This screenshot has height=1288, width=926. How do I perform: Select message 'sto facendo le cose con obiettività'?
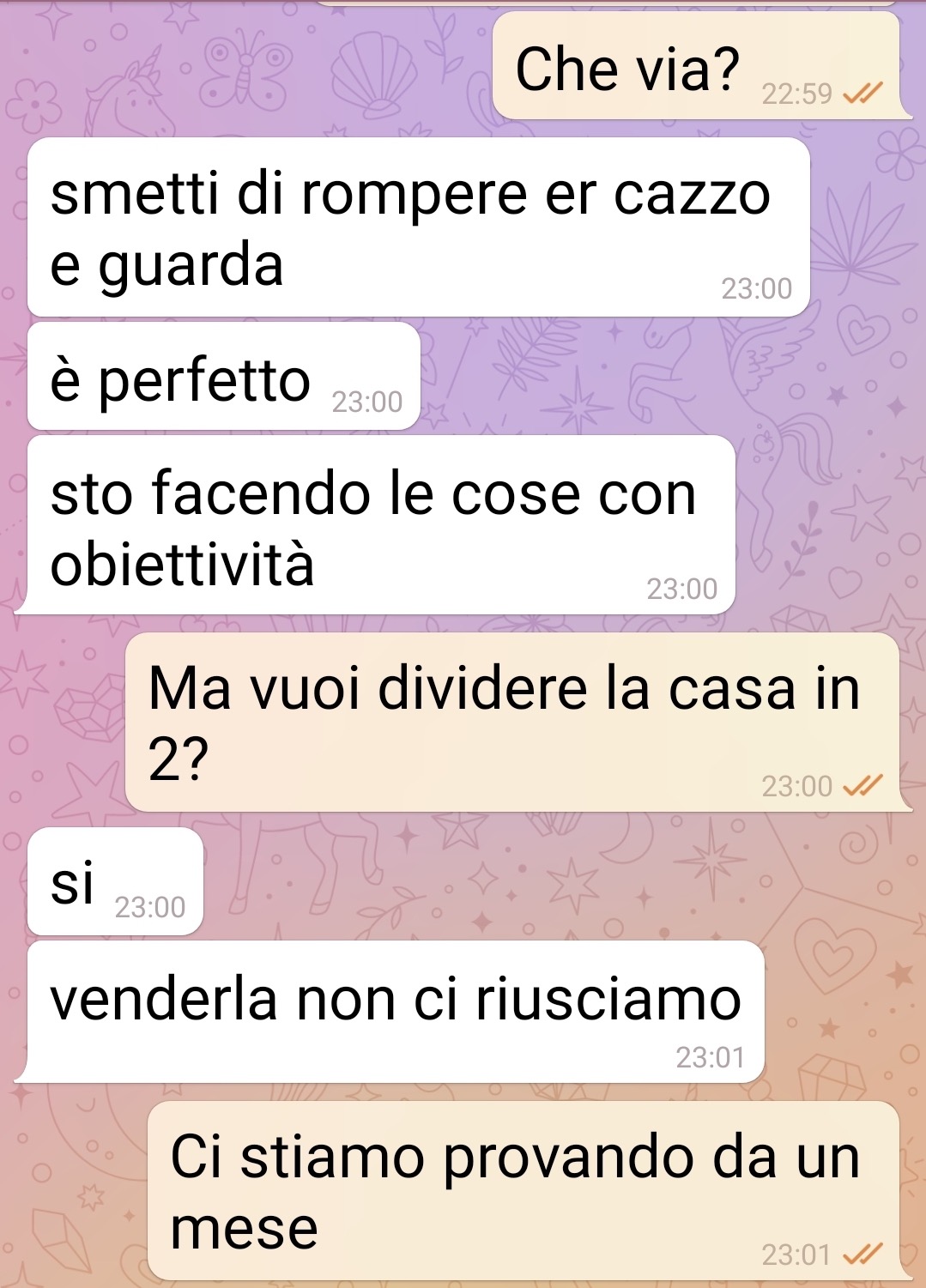(x=381, y=525)
